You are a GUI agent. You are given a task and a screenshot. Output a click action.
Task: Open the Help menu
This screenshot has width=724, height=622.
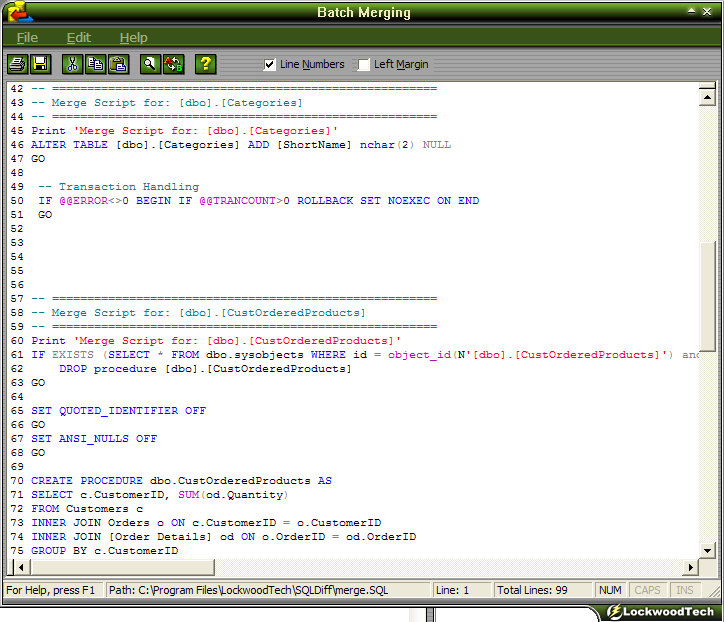133,38
